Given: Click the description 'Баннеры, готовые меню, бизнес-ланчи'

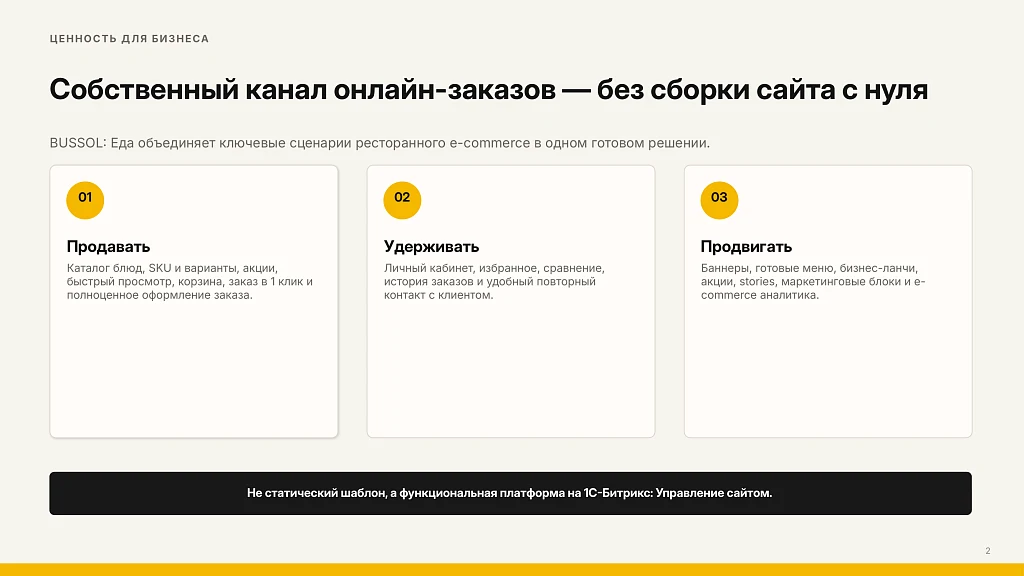Looking at the screenshot, I should (x=813, y=281).
